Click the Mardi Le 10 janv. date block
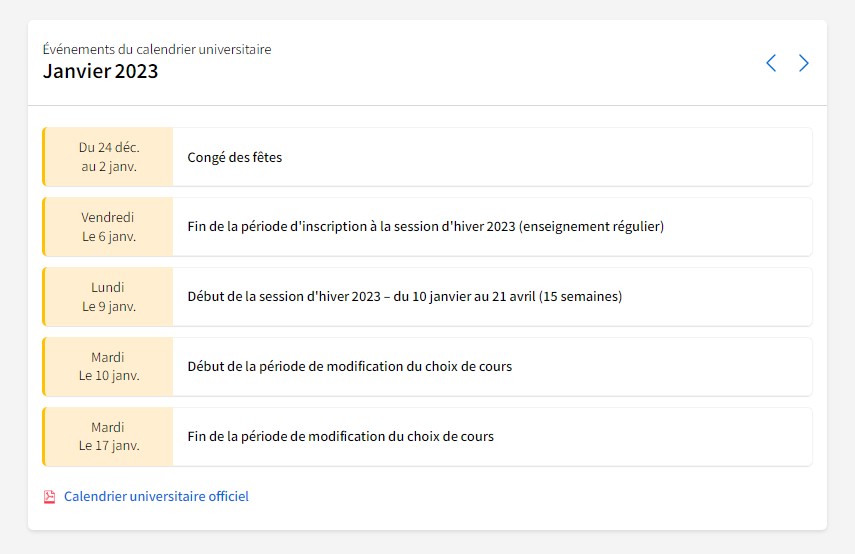Viewport: 855px width, 554px height. coord(109,366)
